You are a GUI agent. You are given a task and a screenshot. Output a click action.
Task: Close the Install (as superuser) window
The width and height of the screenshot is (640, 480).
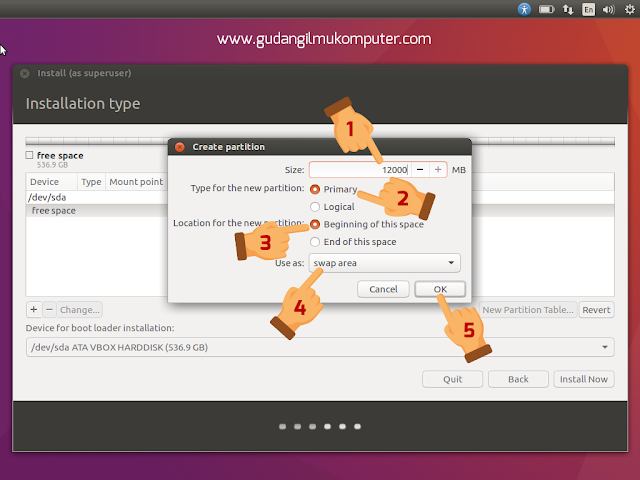tap(24, 73)
